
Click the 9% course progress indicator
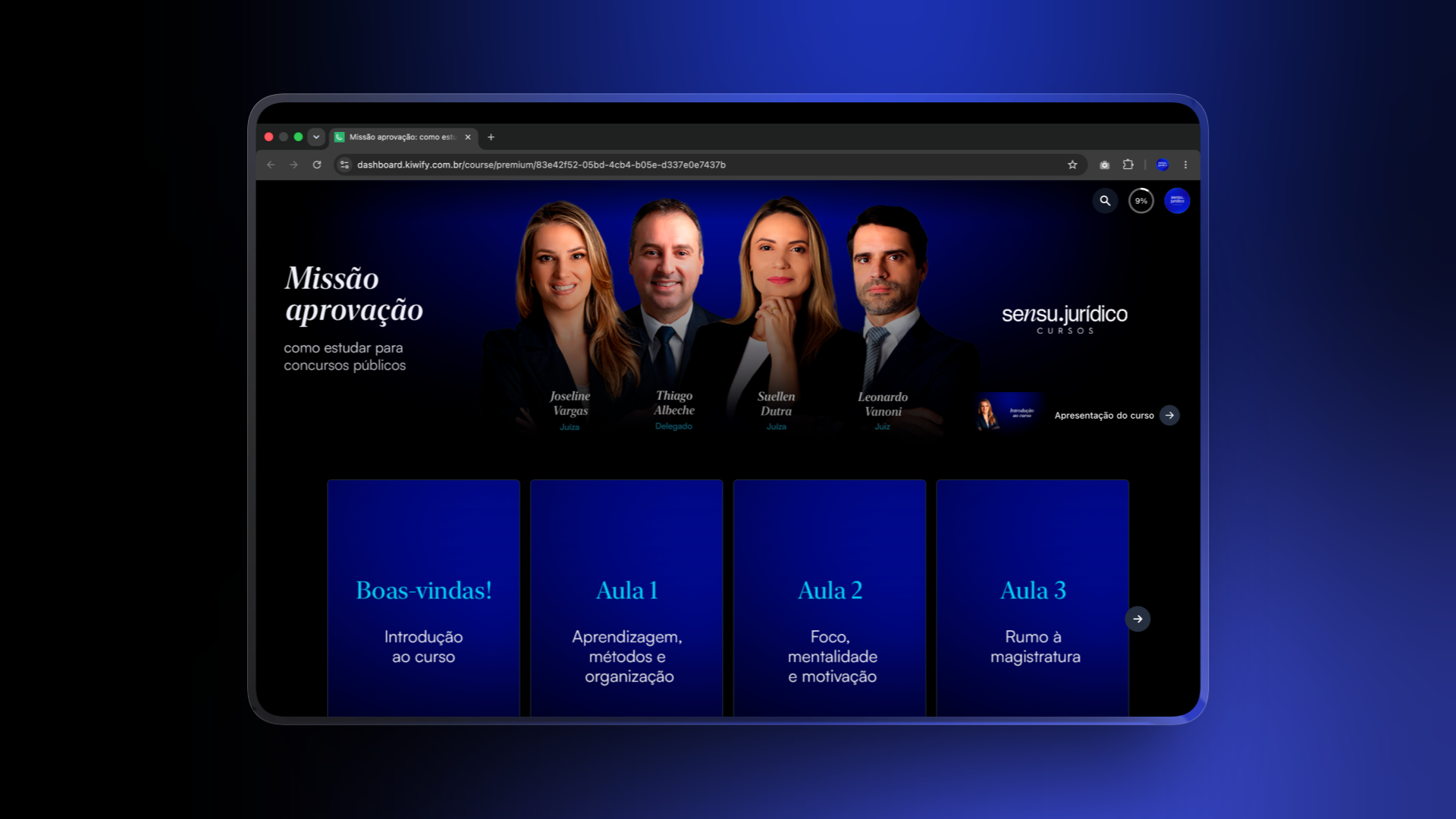1141,201
